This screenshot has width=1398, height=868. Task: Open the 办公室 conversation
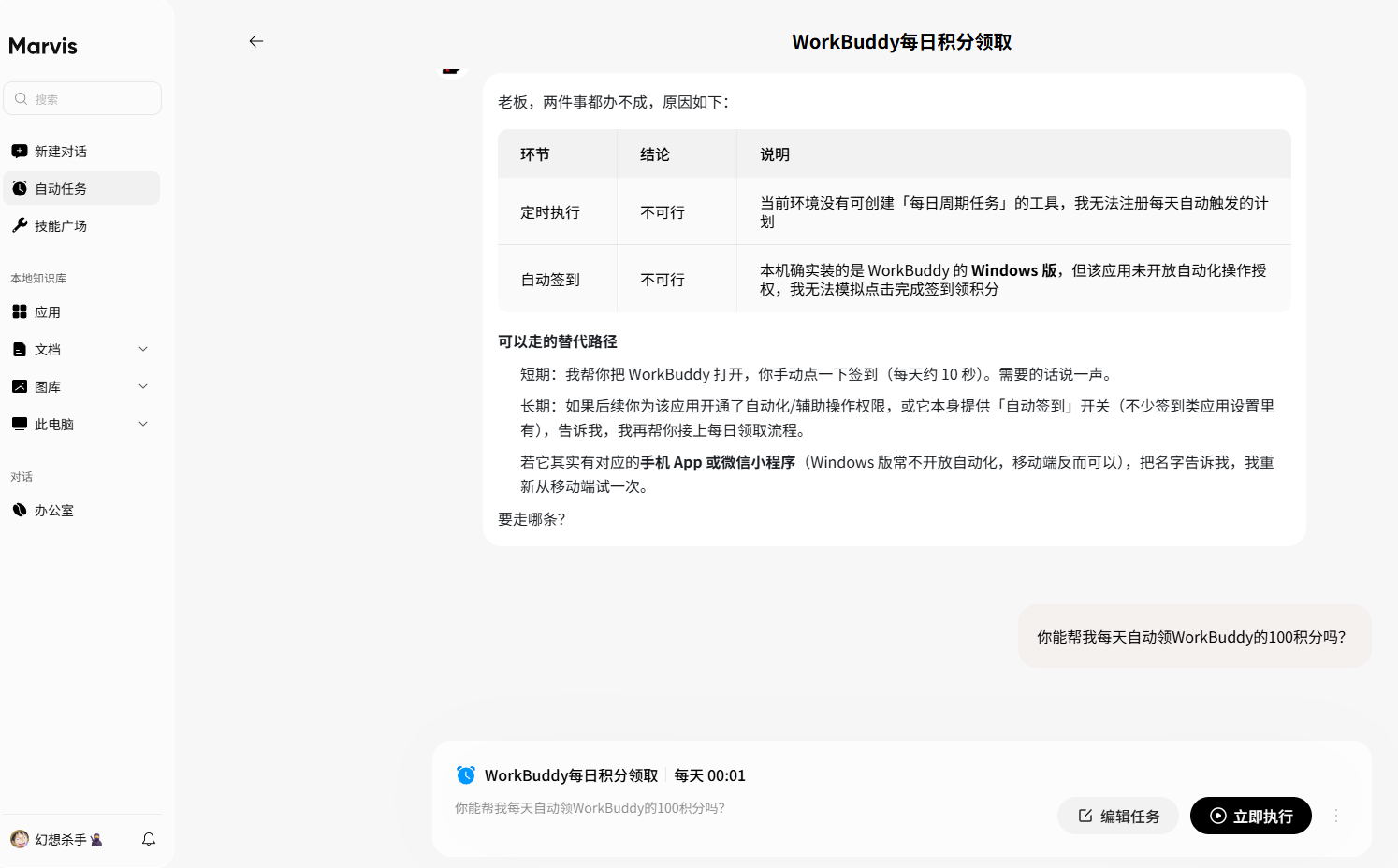(81, 510)
